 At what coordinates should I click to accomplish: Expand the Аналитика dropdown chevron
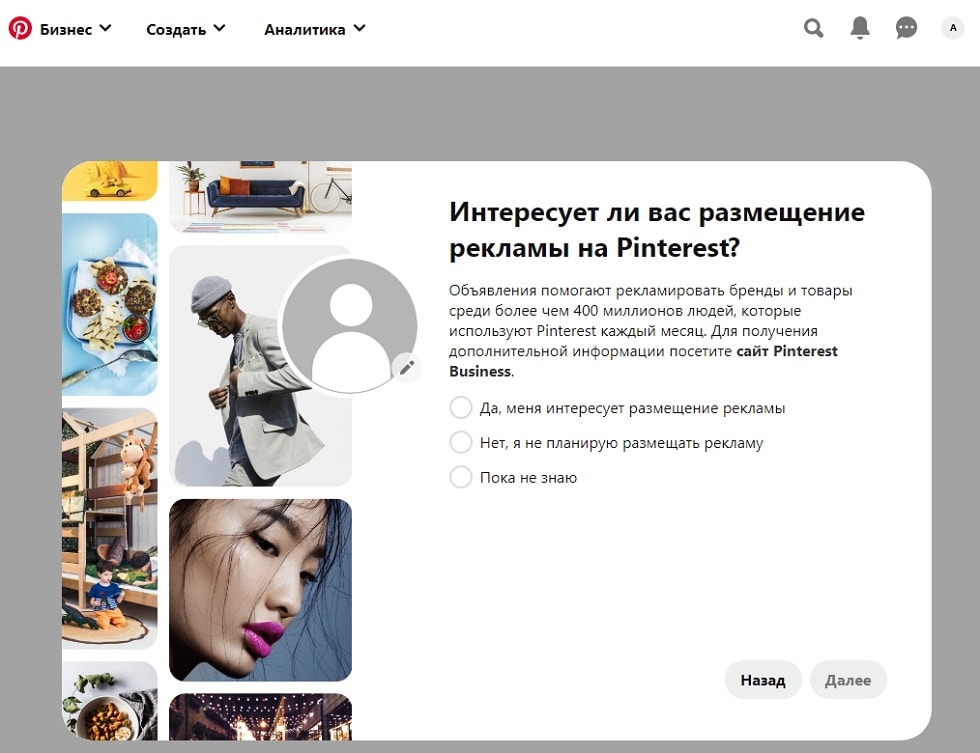pos(359,29)
